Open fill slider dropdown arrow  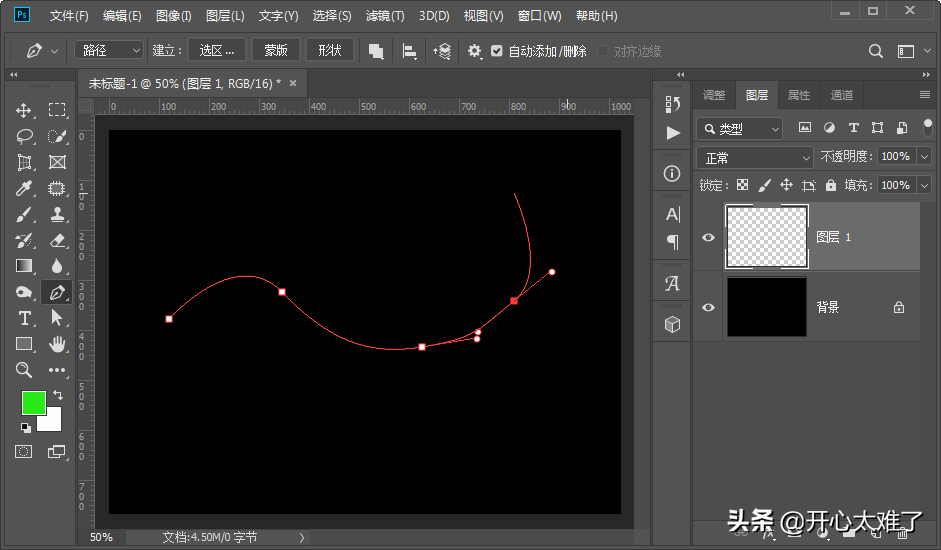pos(924,186)
